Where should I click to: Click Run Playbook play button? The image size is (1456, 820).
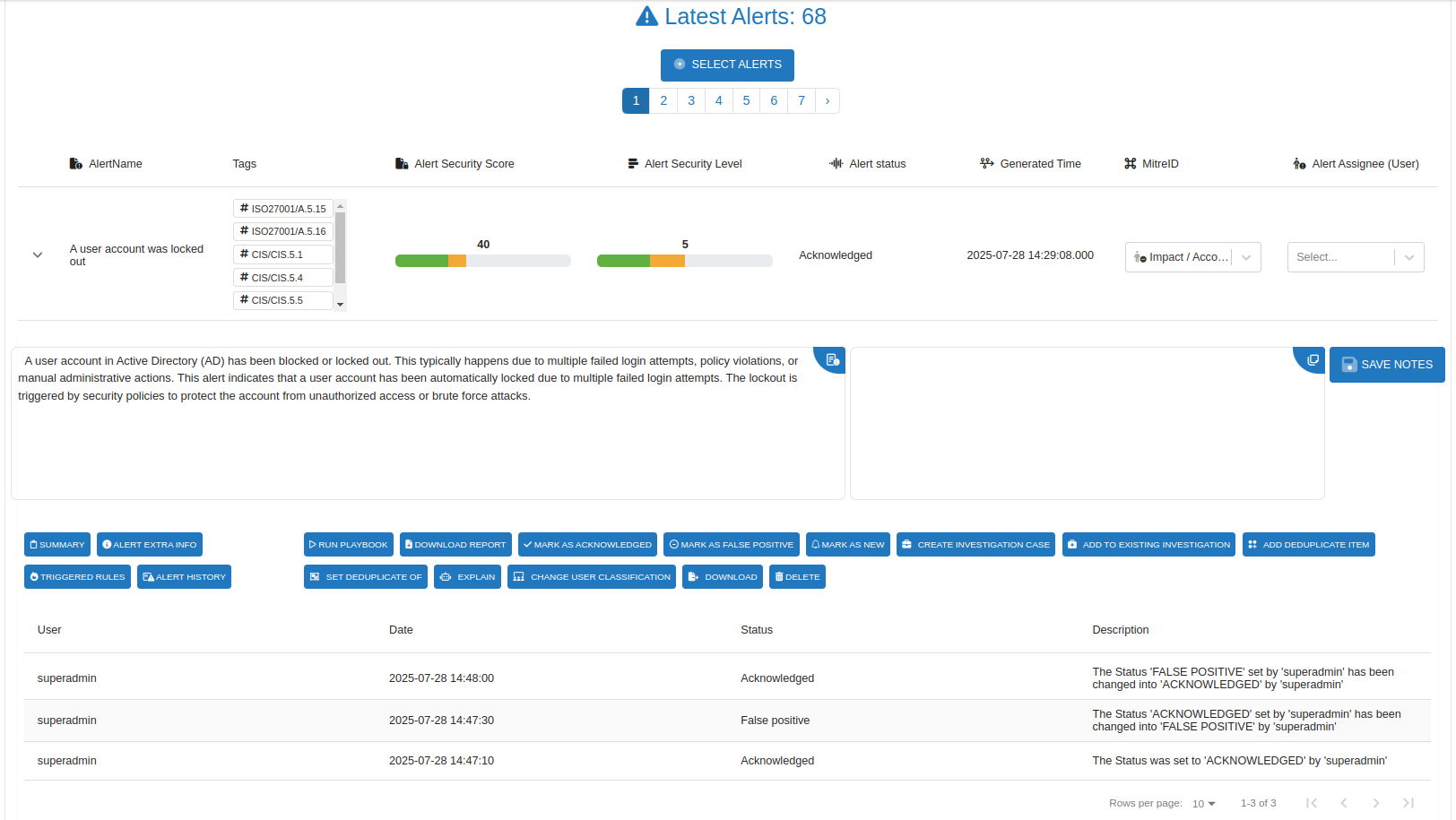click(x=348, y=545)
